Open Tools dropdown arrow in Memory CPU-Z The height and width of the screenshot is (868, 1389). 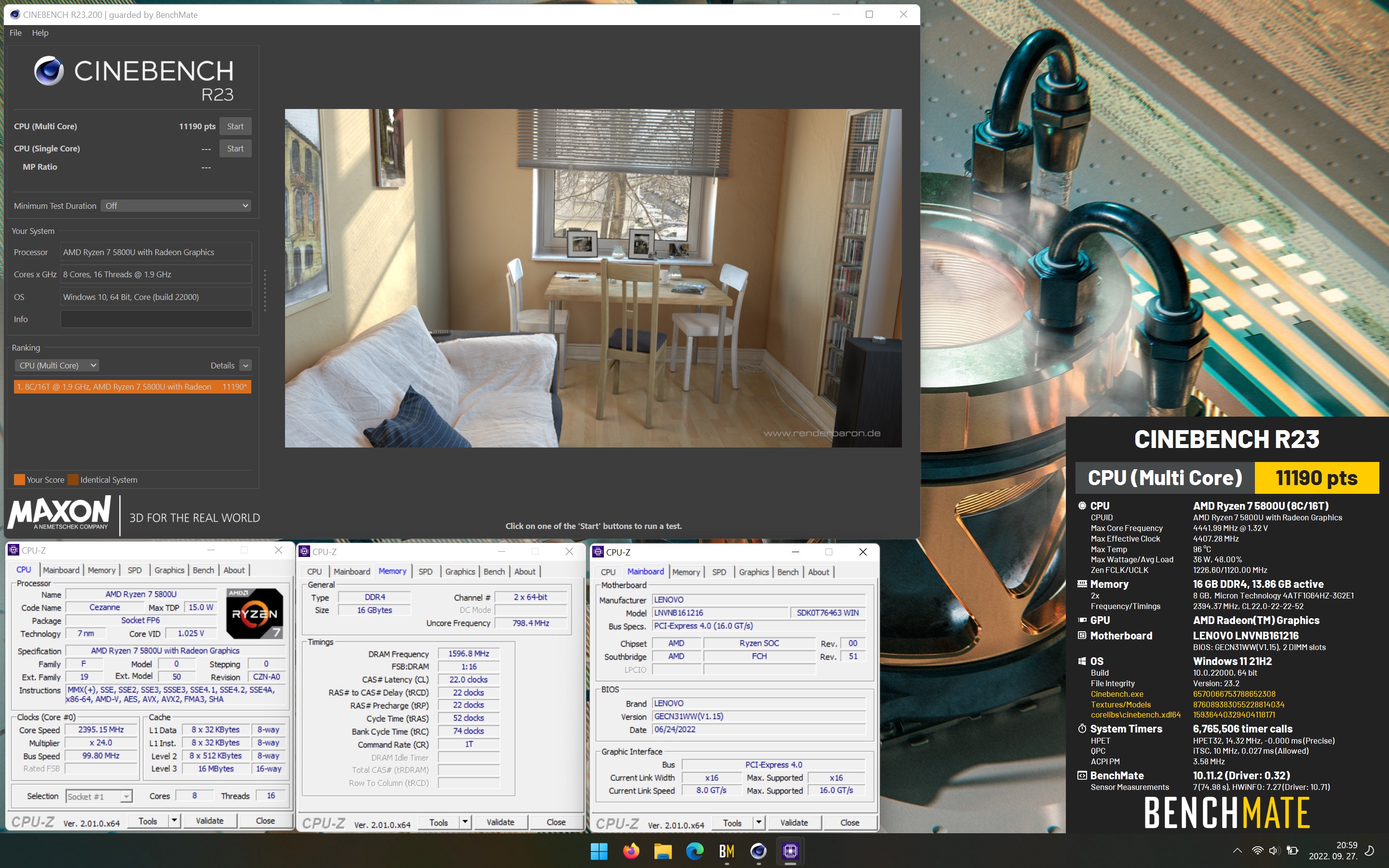coord(465,822)
